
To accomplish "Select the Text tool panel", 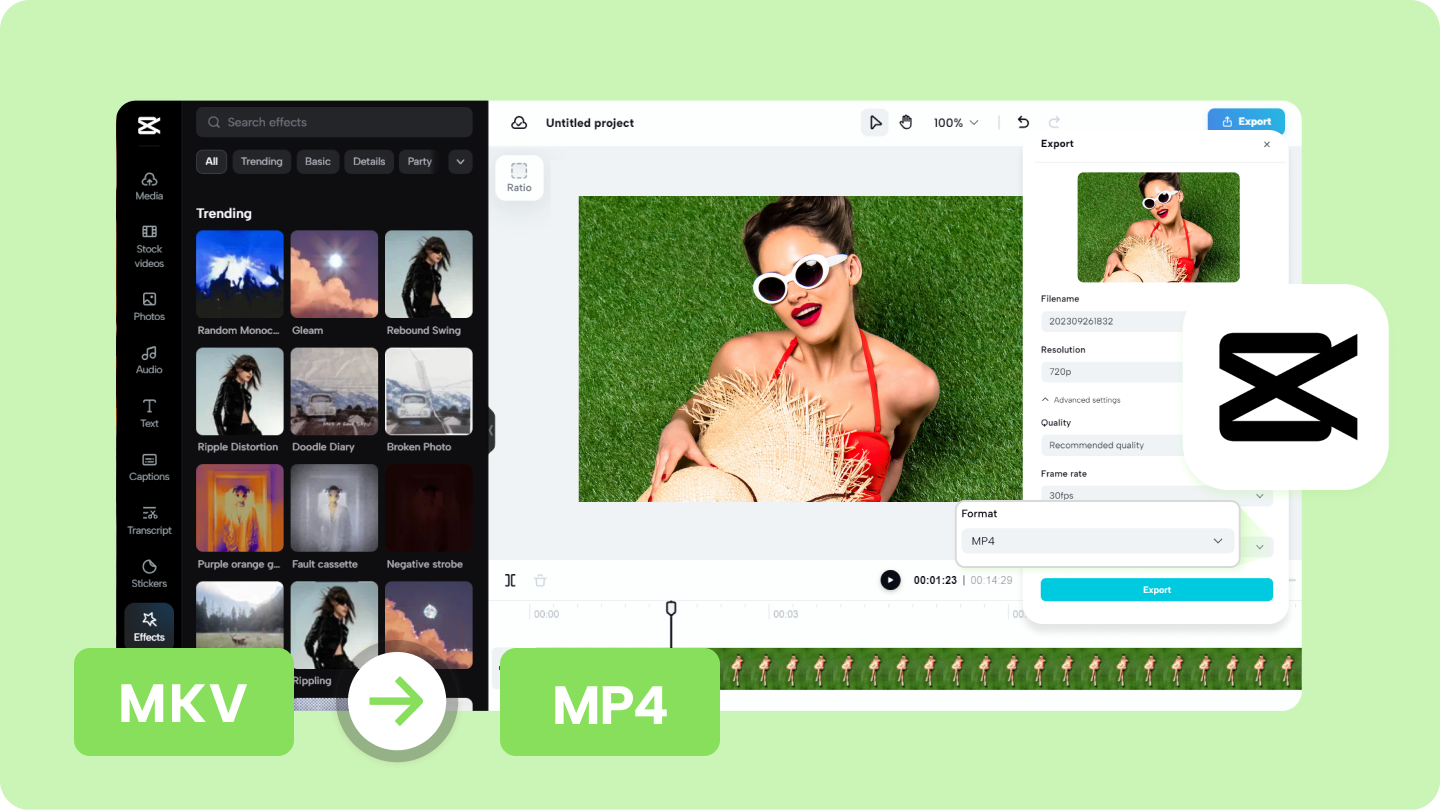I will tap(148, 414).
